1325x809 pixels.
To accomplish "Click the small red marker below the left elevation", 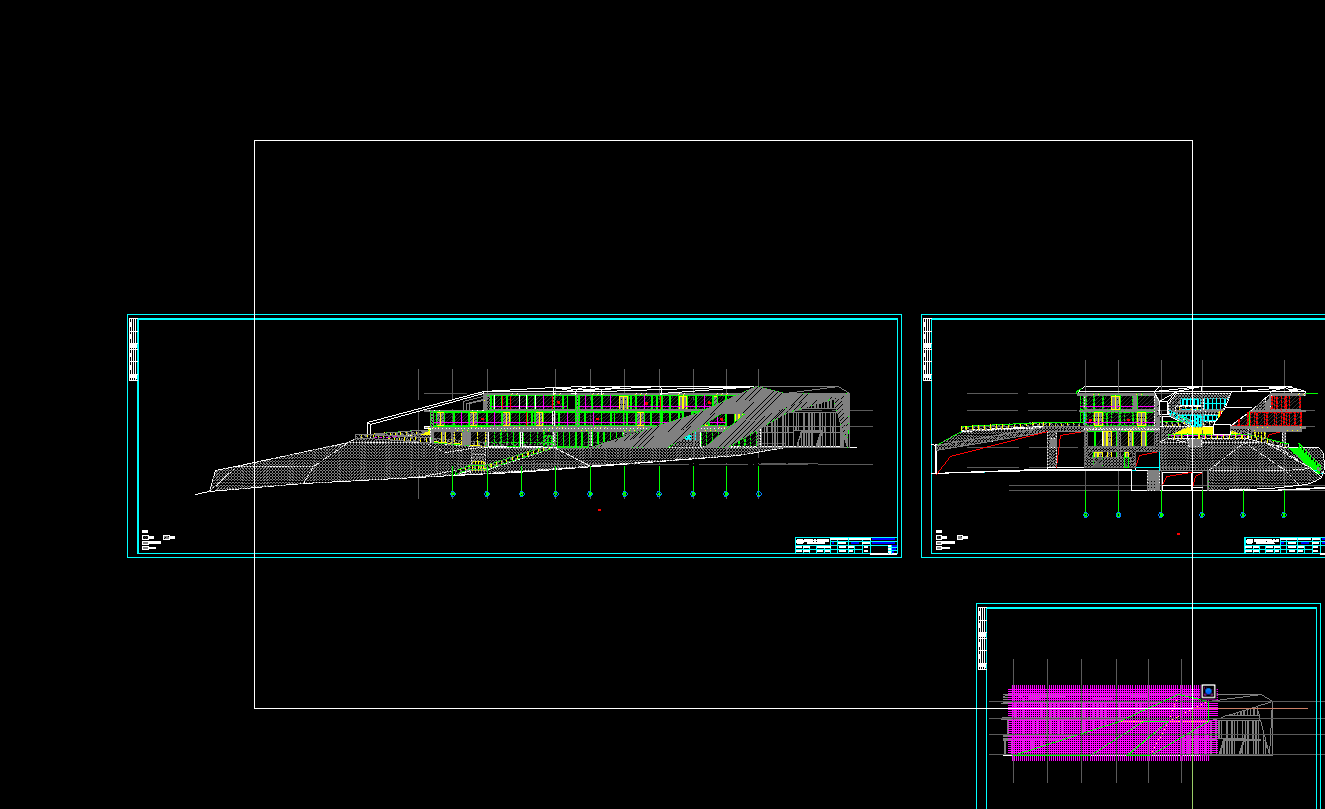I will tap(599, 510).
